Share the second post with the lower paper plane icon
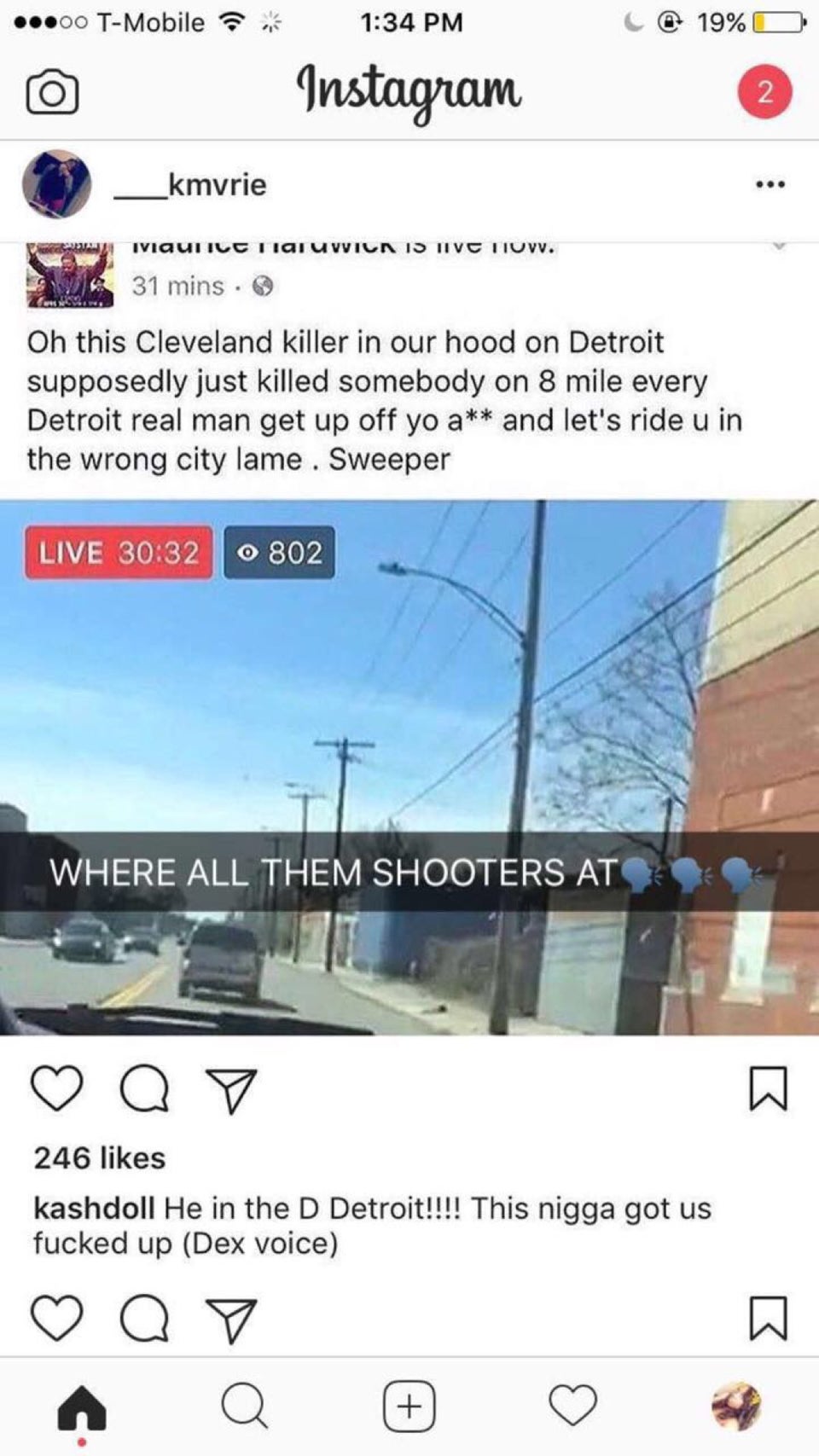The image size is (819, 1456). [x=231, y=1320]
